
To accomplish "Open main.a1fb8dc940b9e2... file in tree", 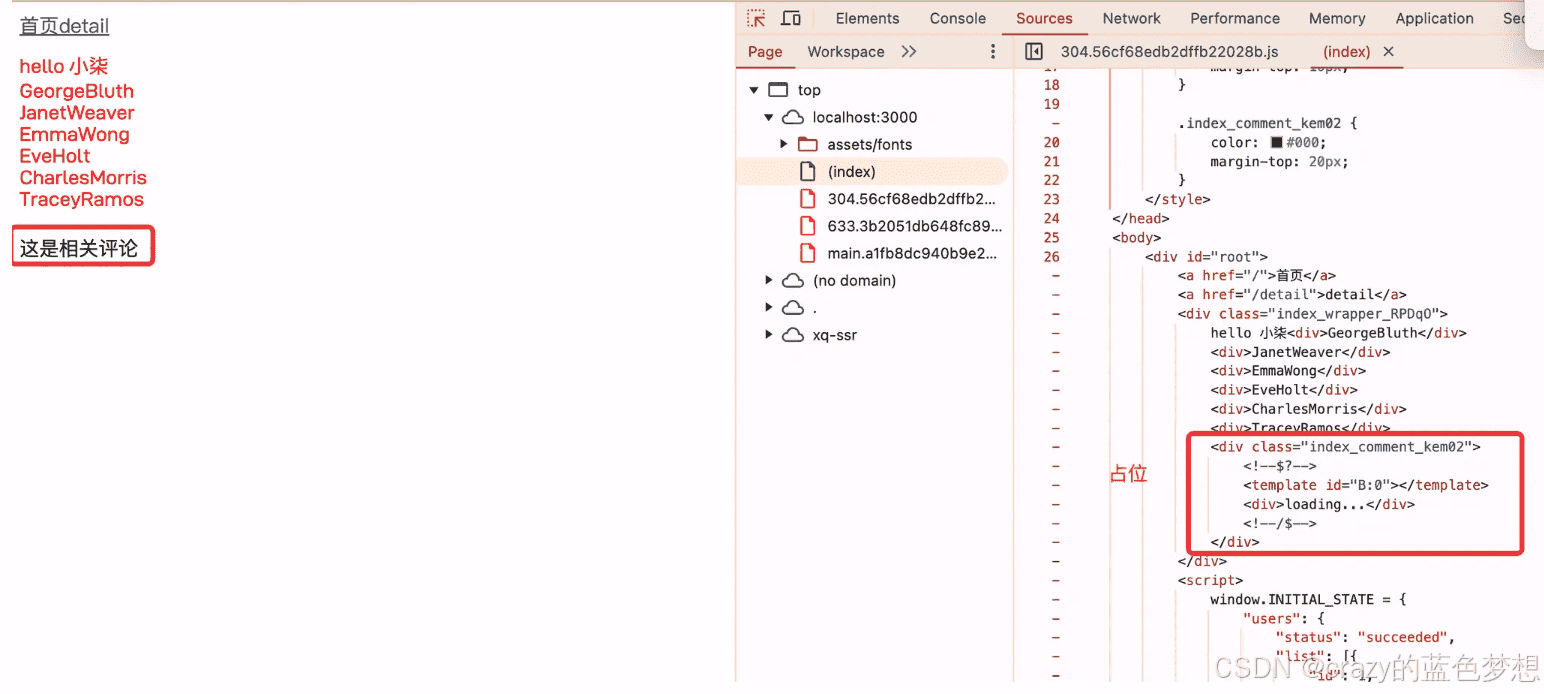I will [912, 254].
